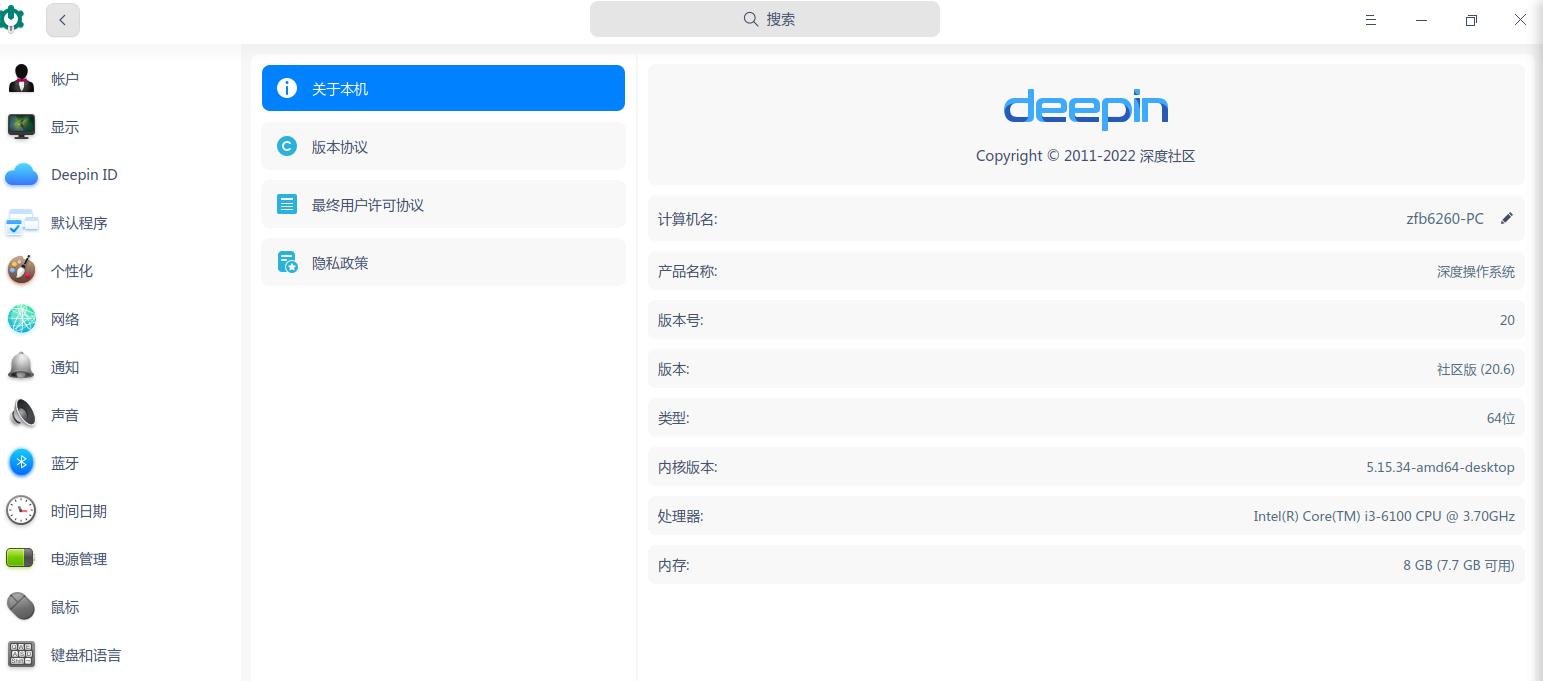Select the Deepin ID settings icon

(84, 175)
